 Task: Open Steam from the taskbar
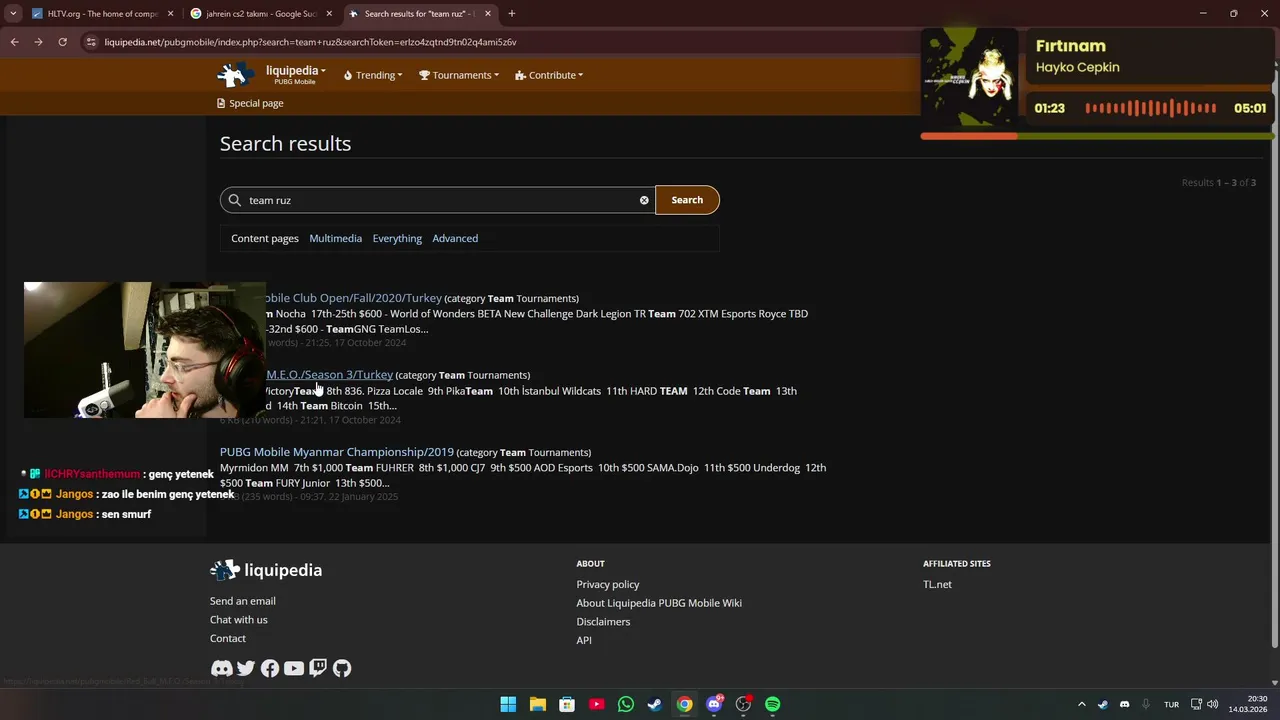pyautogui.click(x=654, y=704)
